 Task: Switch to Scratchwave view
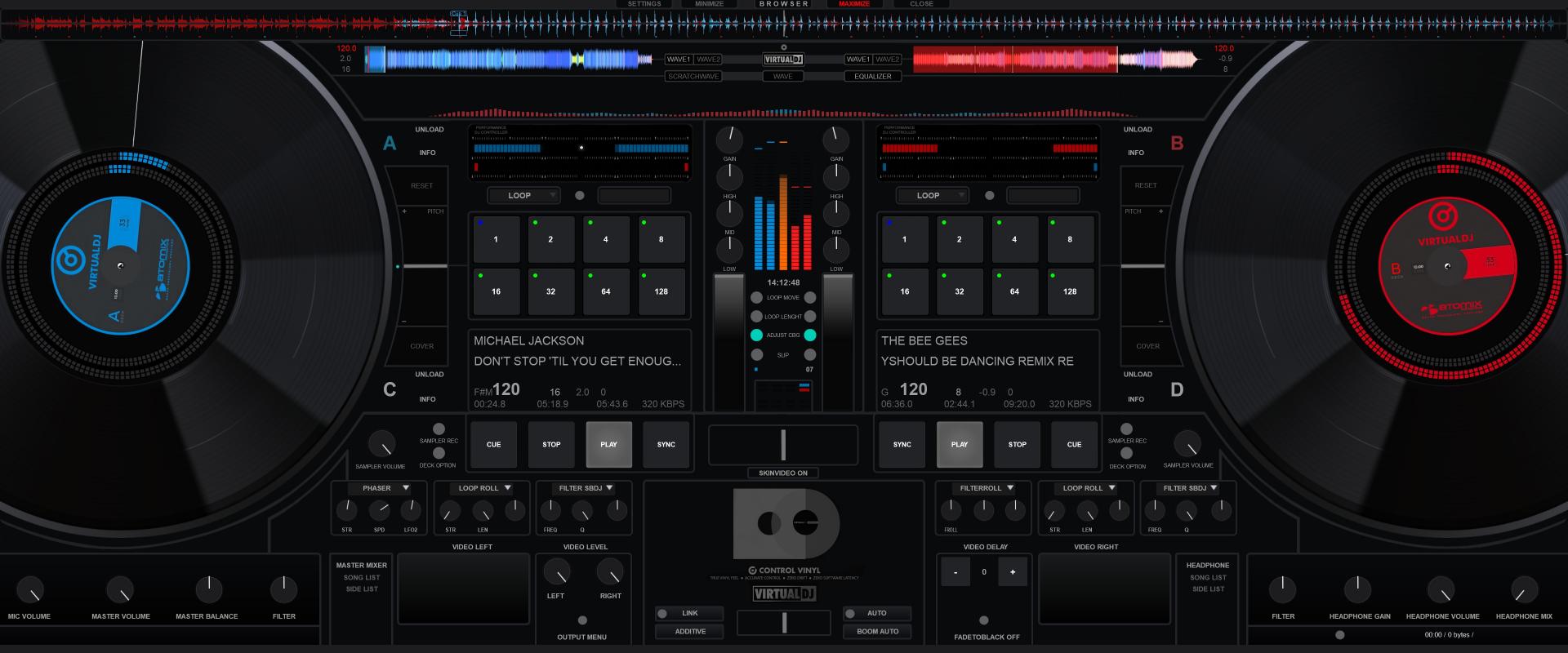point(693,76)
